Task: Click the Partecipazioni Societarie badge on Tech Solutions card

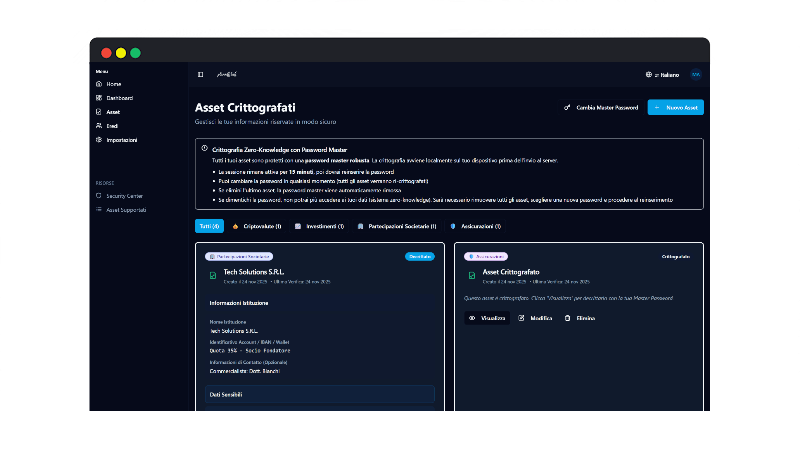Action: pyautogui.click(x=239, y=257)
